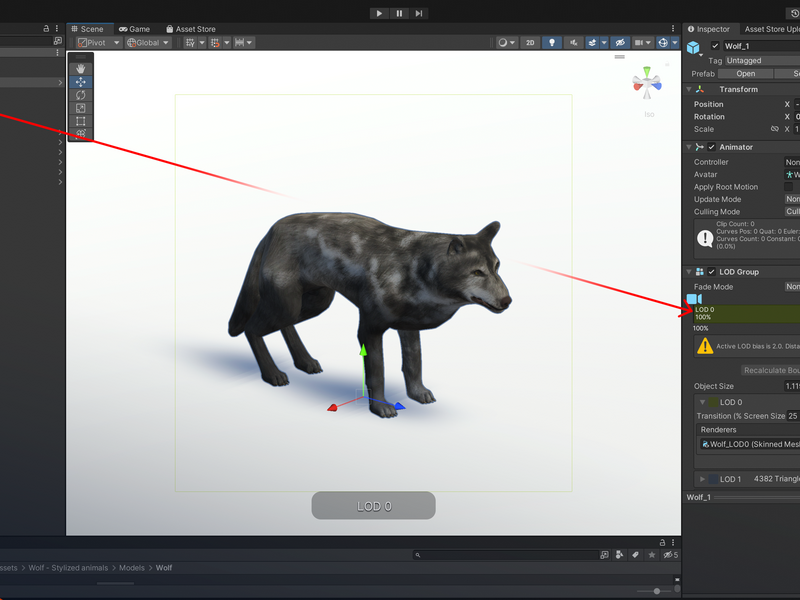Open Global handle rotation dropdown
Image resolution: width=800 pixels, height=600 pixels.
pyautogui.click(x=148, y=43)
